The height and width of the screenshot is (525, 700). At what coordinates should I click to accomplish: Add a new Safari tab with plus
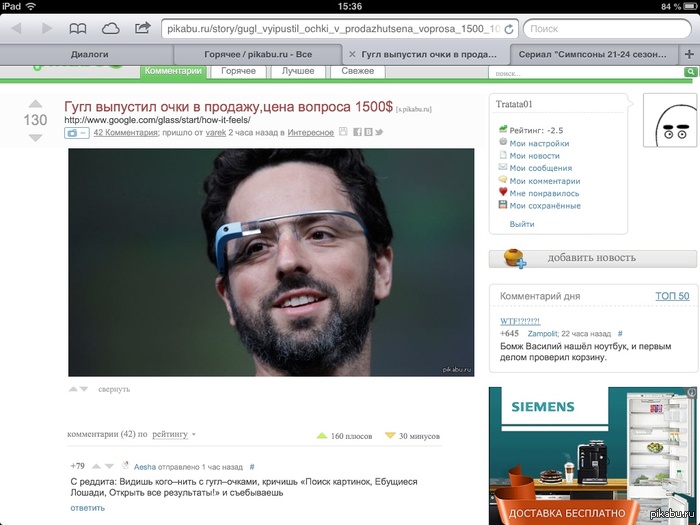pos(689,54)
